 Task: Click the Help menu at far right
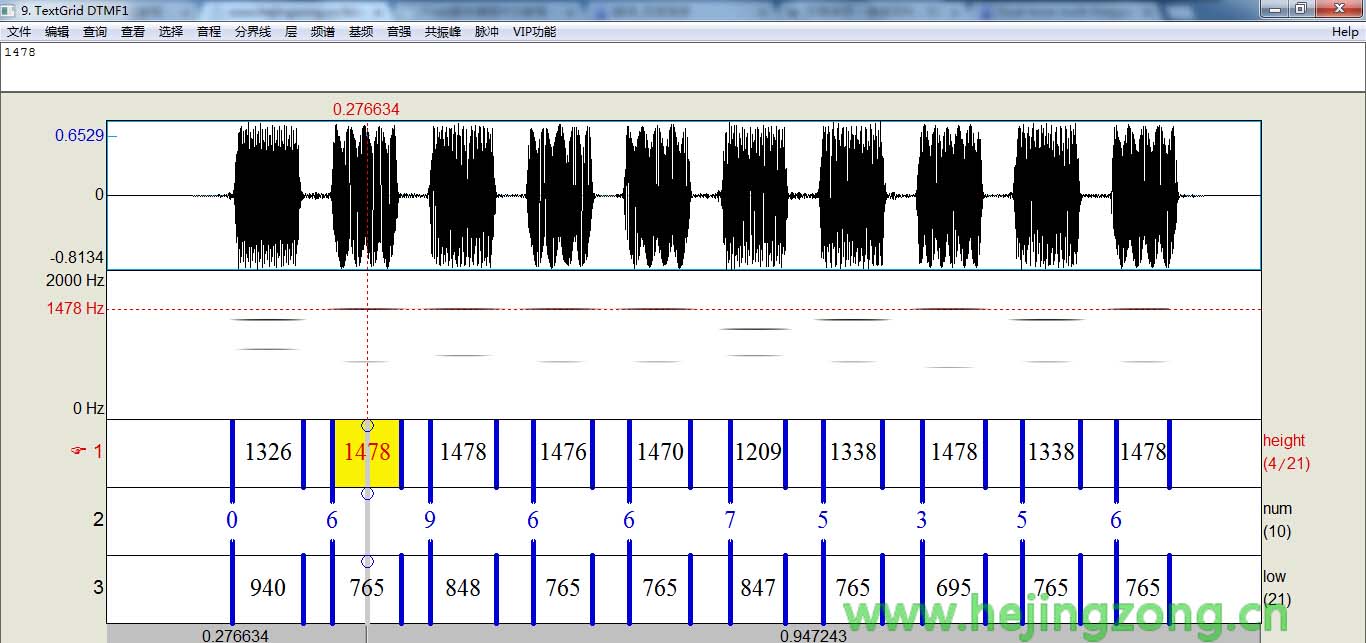(1345, 32)
